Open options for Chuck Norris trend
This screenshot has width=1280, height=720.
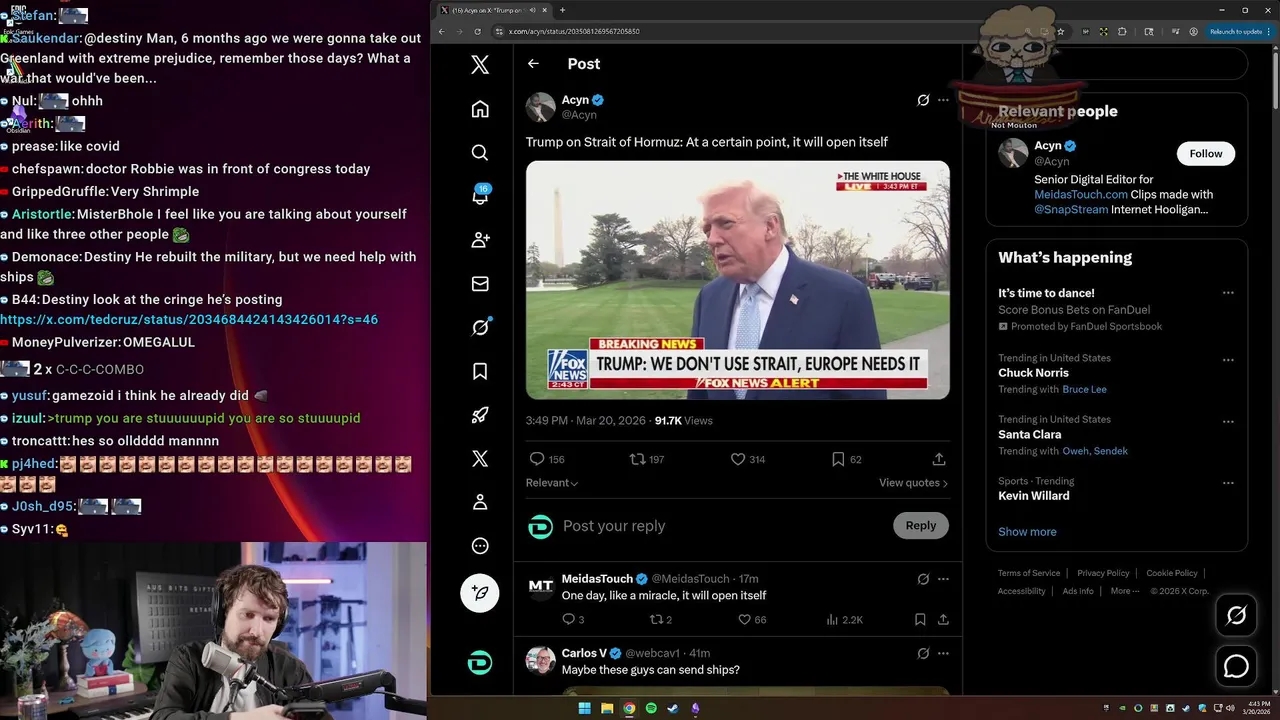pos(1228,360)
